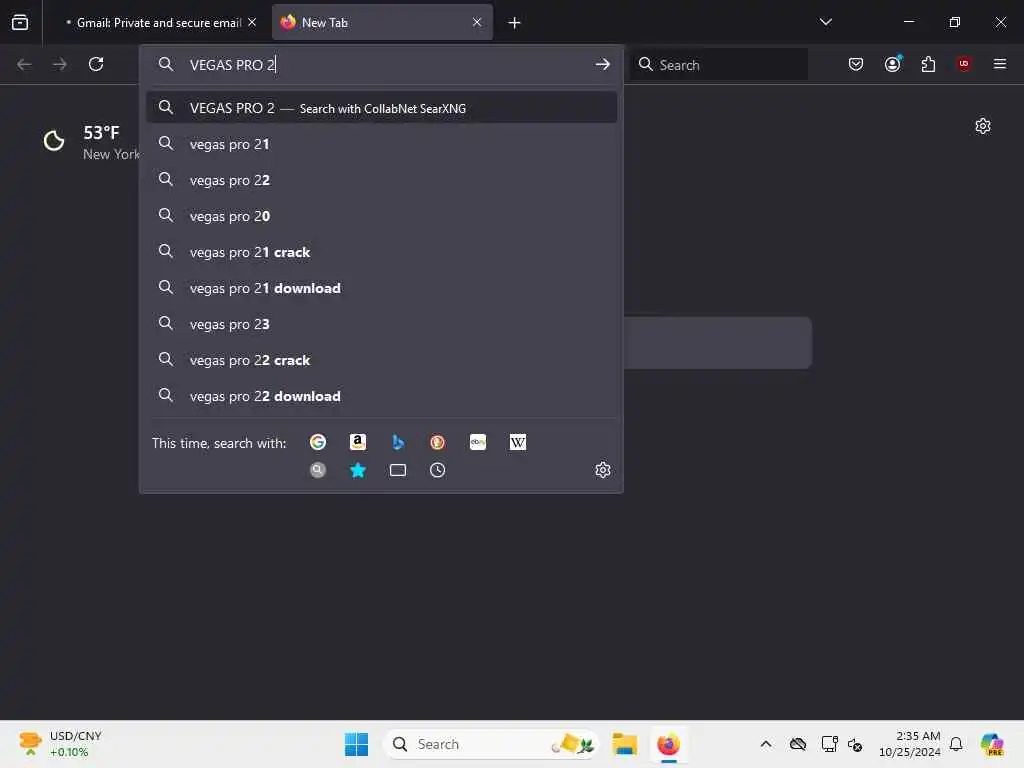Open clock showing 2:35 AM
This screenshot has width=1024, height=768.
910,744
